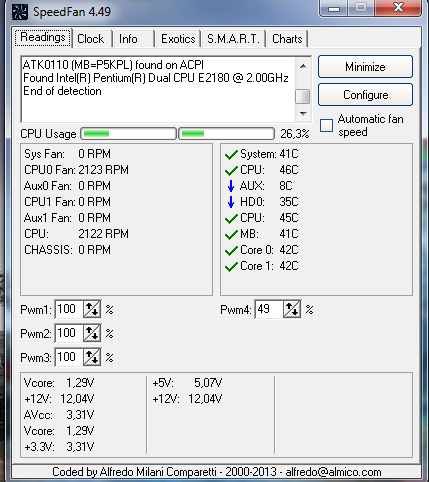
Task: Click the first CPU usage bar
Action: 128,134
